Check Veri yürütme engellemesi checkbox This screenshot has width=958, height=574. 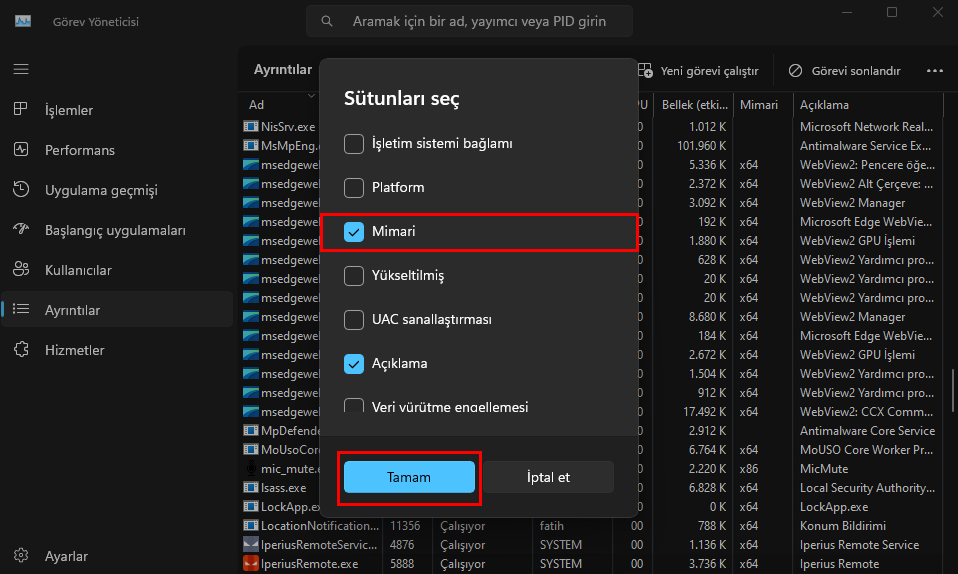click(354, 406)
